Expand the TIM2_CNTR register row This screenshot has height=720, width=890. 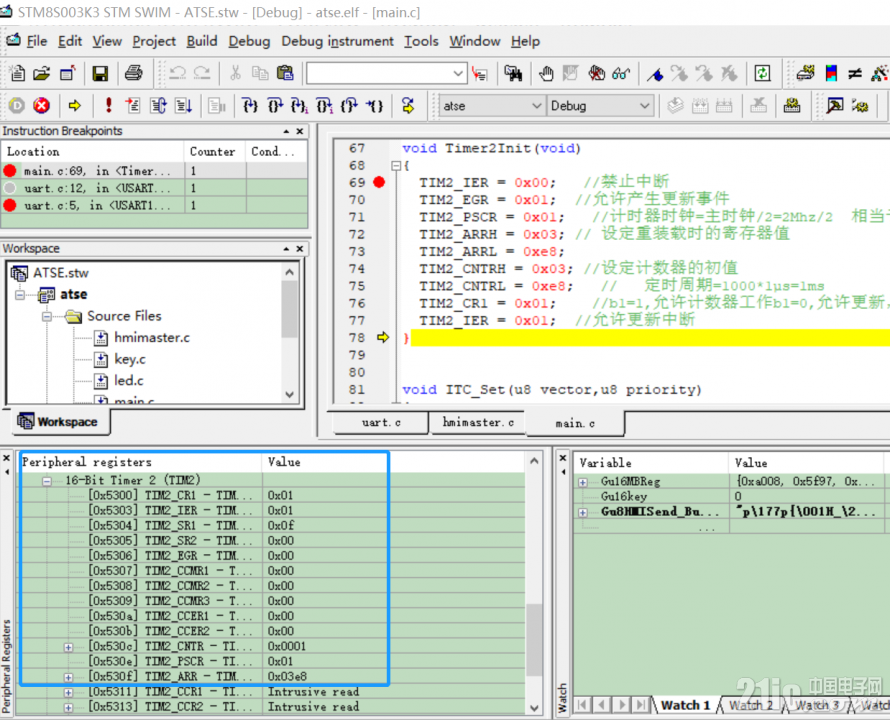(68, 647)
